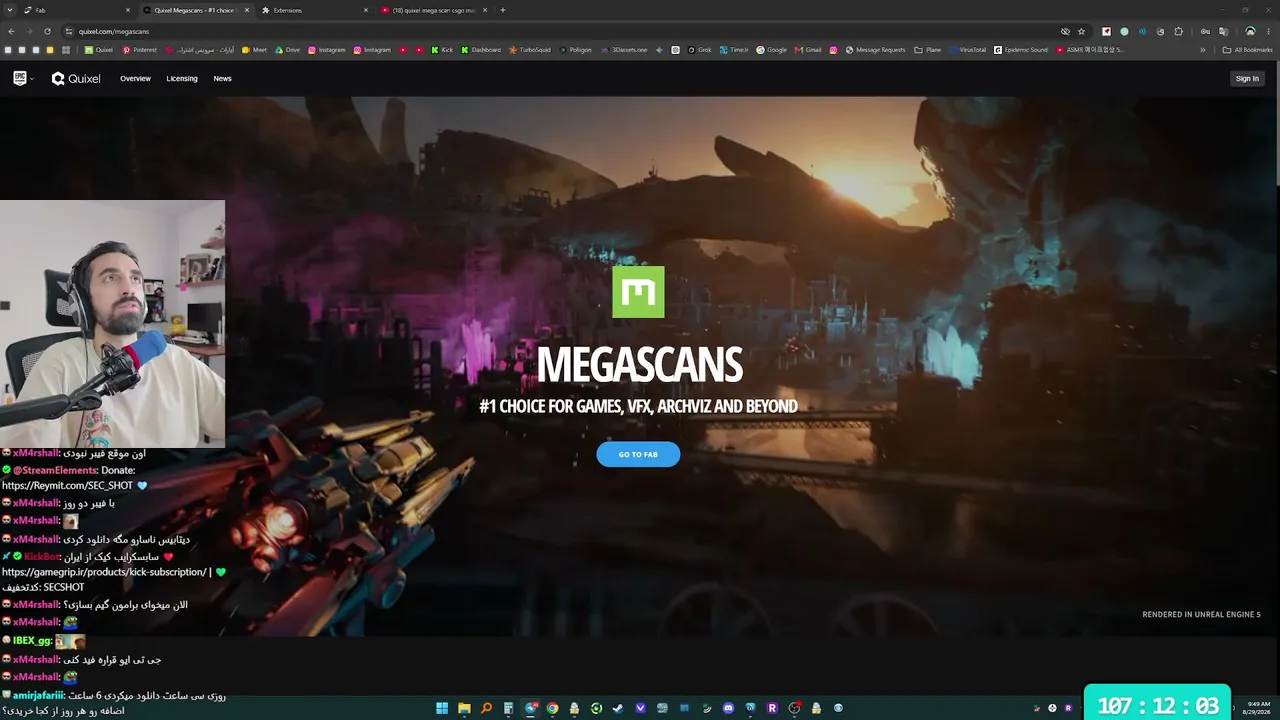The image size is (1280, 720).
Task: Open the Poliigon bookmark
Action: point(576,50)
